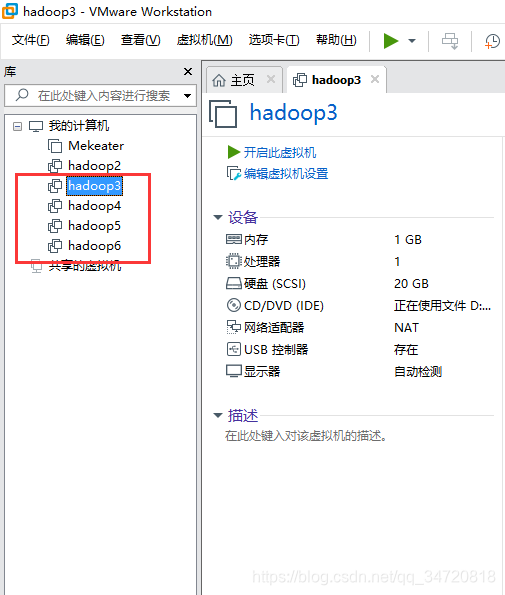505x595 pixels.
Task: Select hadoop4 in the library
Action: 94,206
